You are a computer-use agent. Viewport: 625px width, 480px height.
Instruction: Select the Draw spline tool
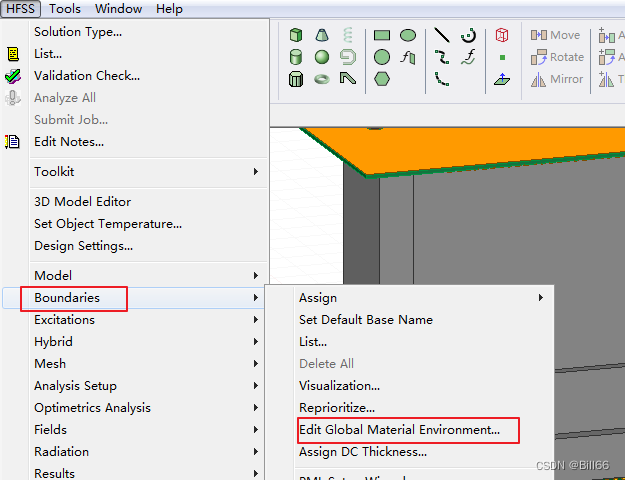tap(442, 57)
